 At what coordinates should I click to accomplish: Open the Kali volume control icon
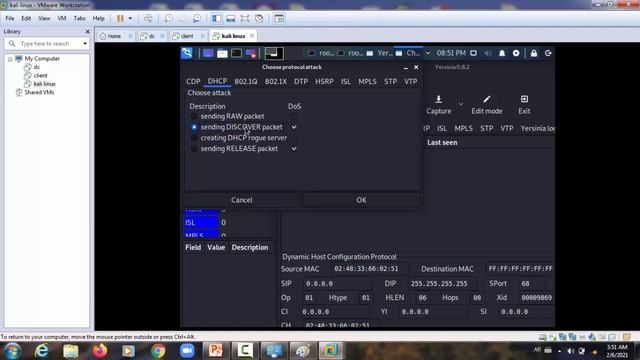[x=488, y=53]
